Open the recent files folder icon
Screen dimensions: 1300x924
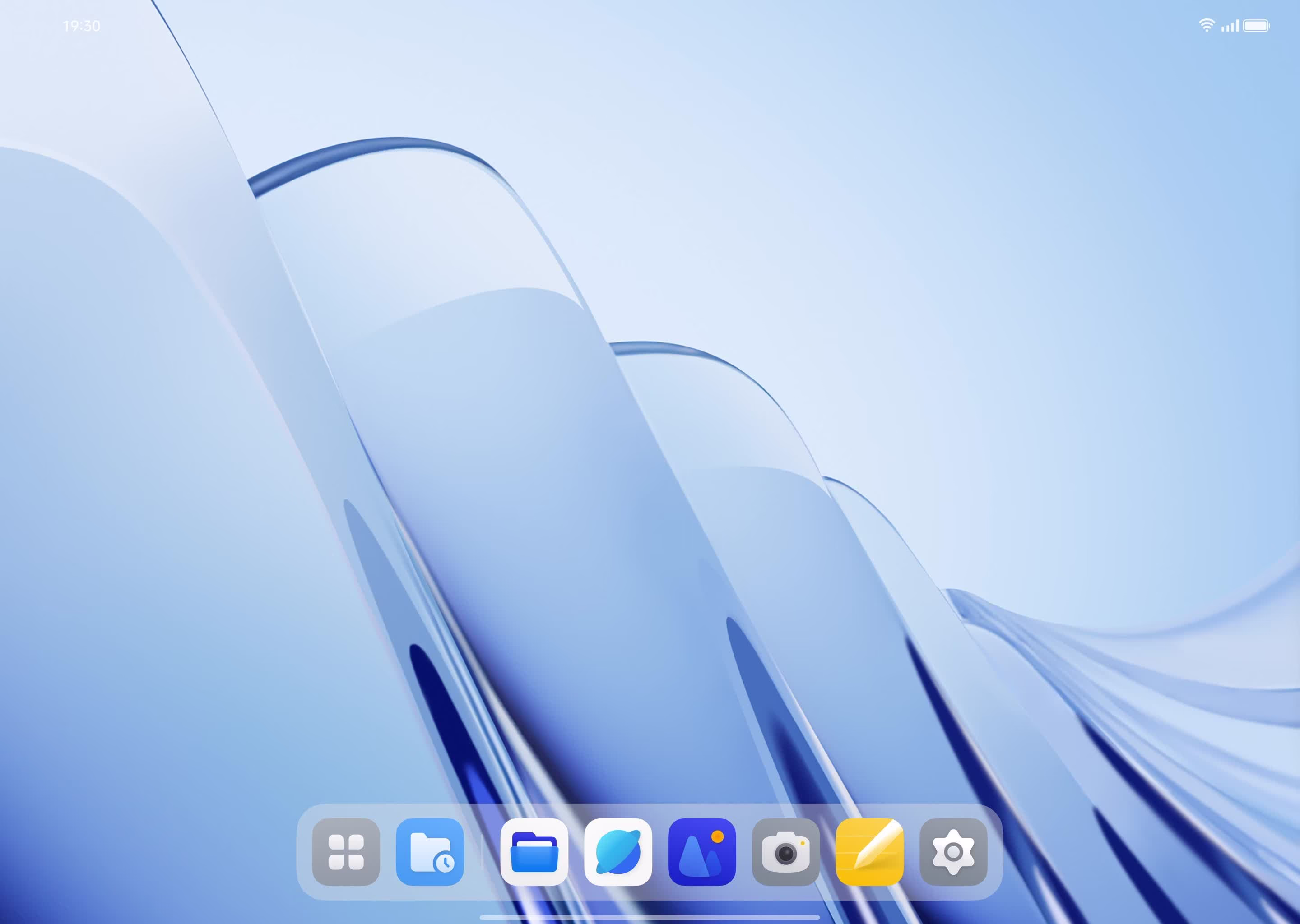pyautogui.click(x=430, y=852)
